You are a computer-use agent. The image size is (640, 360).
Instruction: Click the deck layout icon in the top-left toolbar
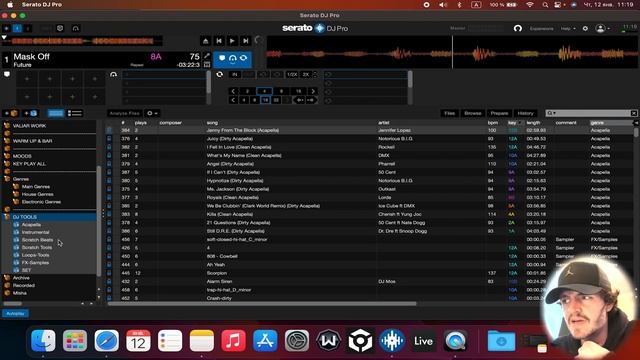(60, 28)
